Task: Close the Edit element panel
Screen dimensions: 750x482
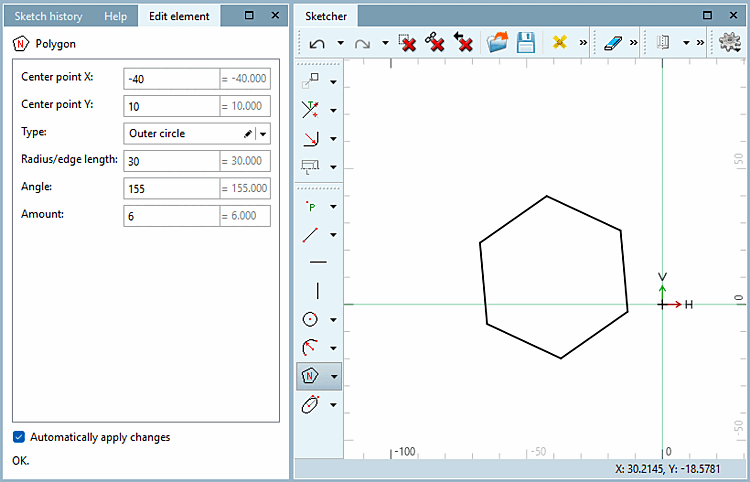Action: coord(275,15)
